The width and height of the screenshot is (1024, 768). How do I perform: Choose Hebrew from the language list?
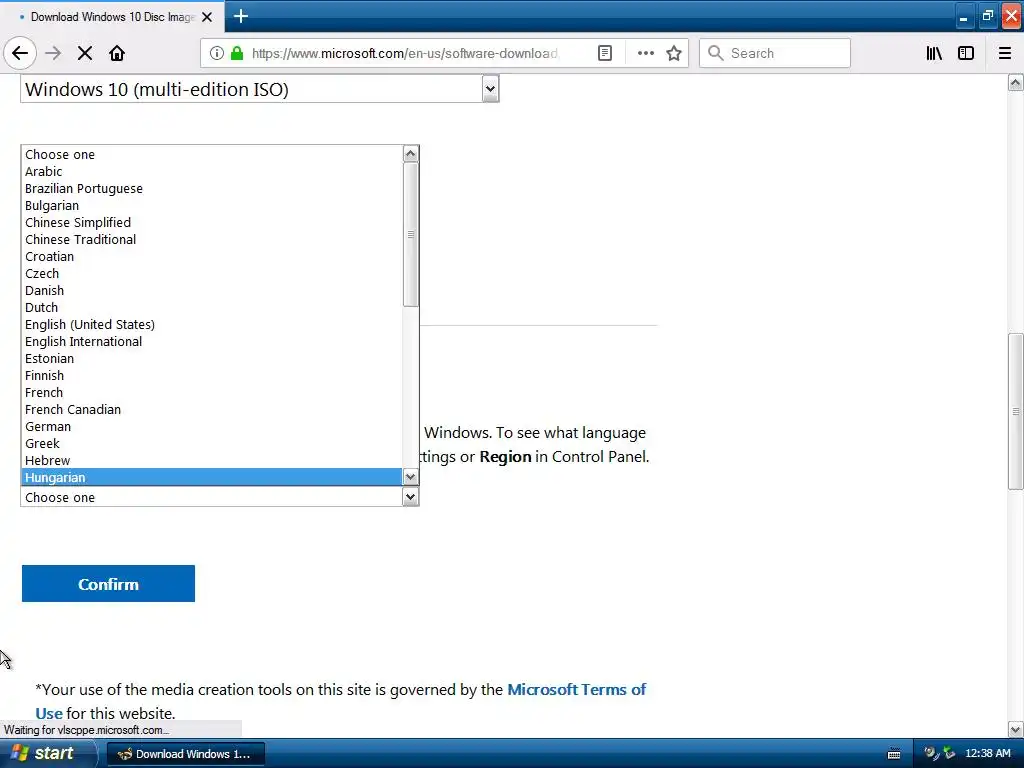point(213,460)
